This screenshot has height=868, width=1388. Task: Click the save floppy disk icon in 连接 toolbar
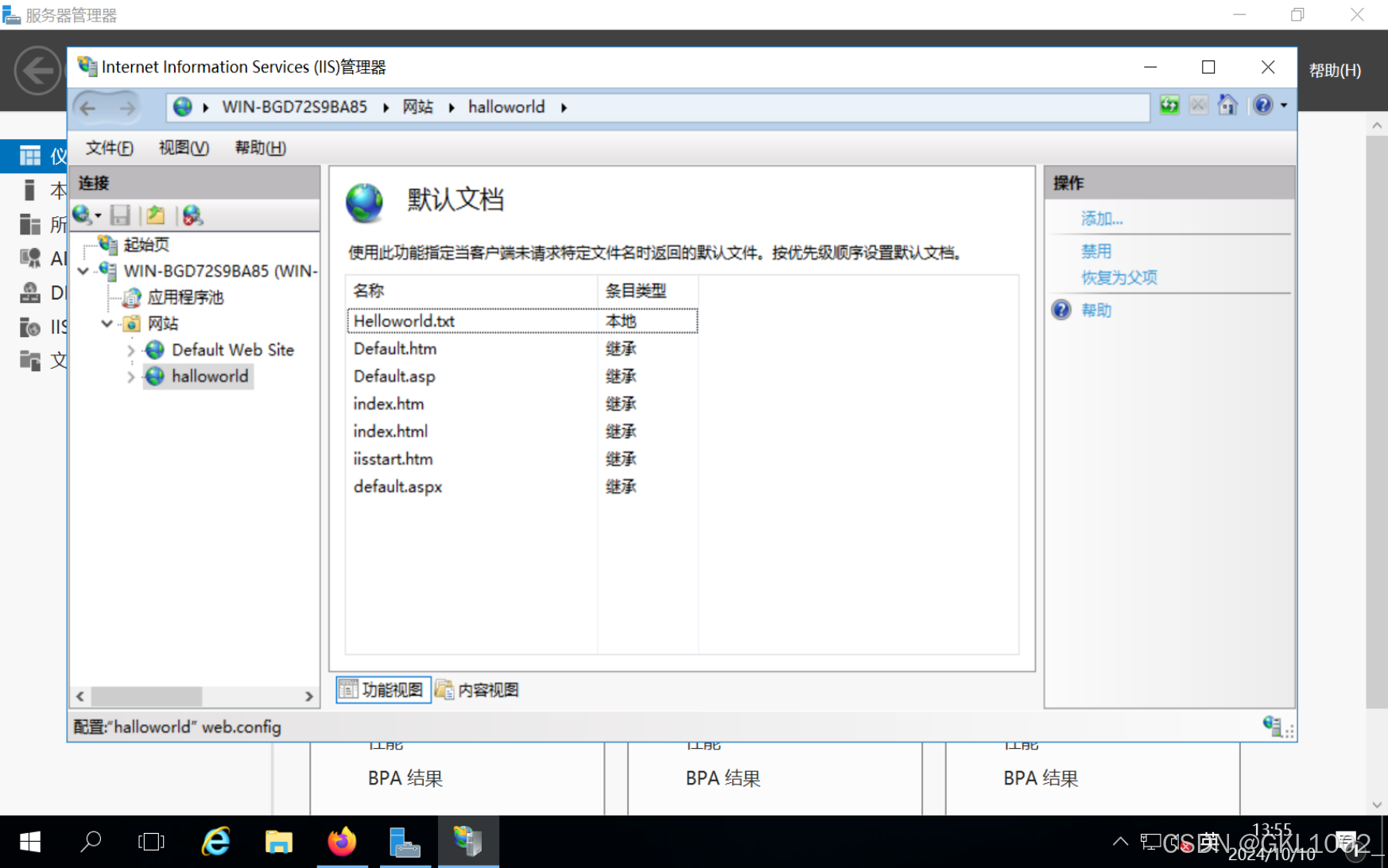[121, 215]
